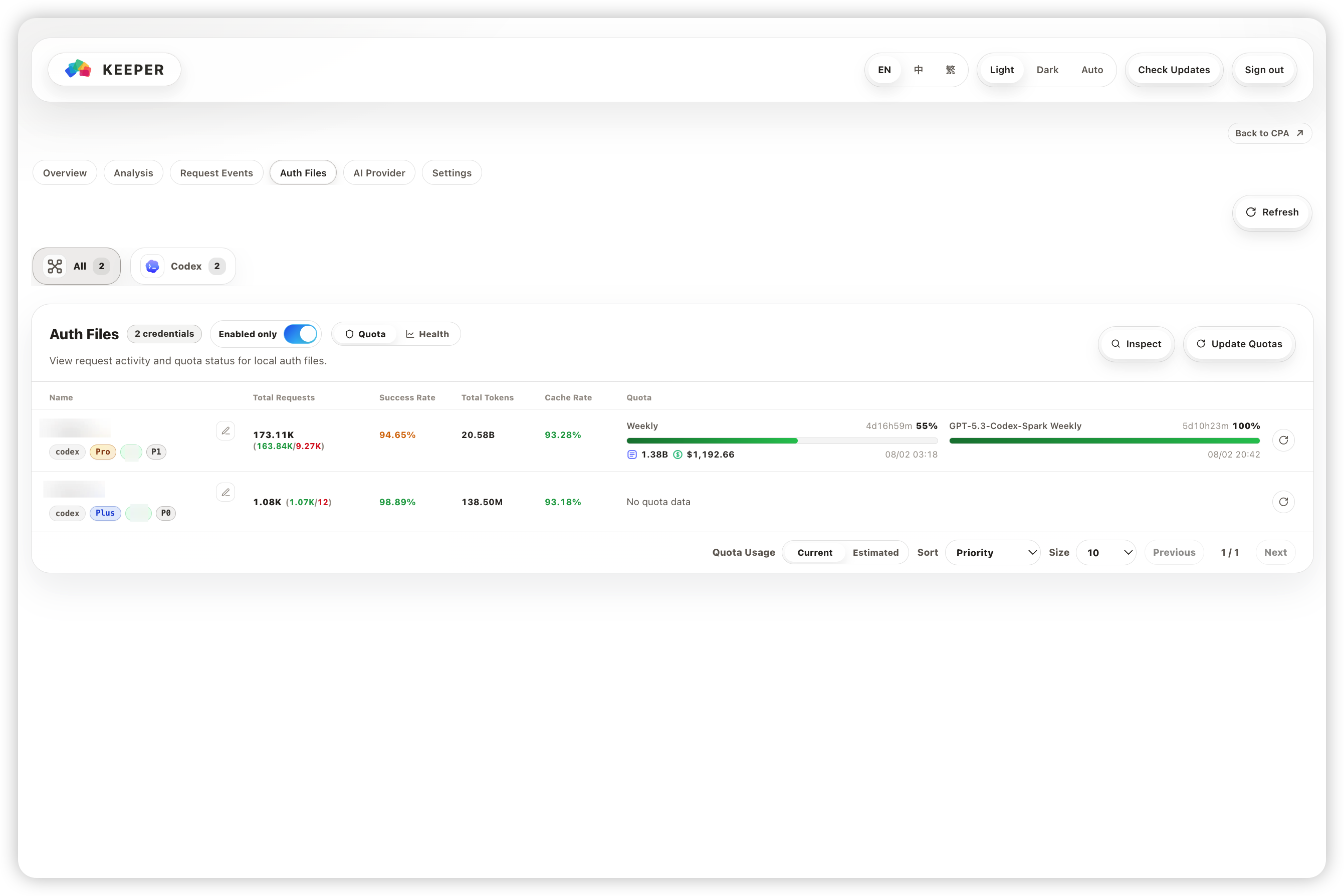Click the Next page button
1344x896 pixels.
coord(1275,553)
